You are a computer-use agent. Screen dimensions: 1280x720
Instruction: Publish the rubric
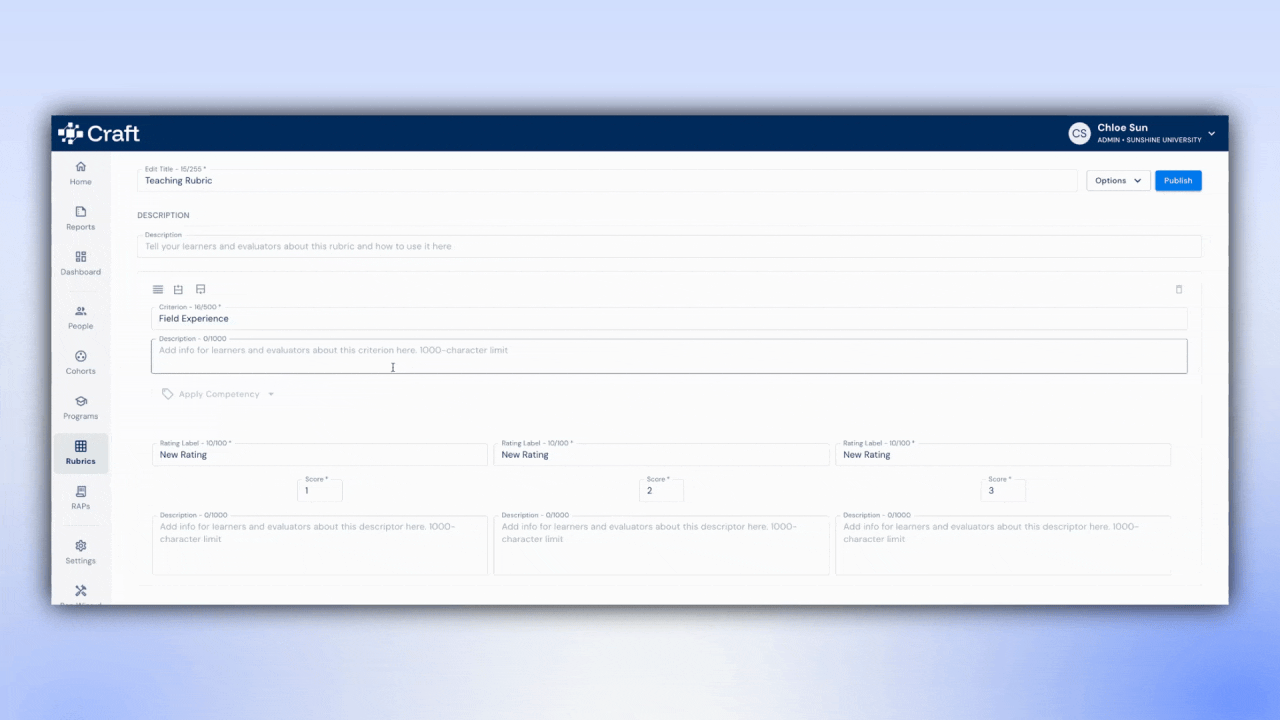click(1178, 180)
